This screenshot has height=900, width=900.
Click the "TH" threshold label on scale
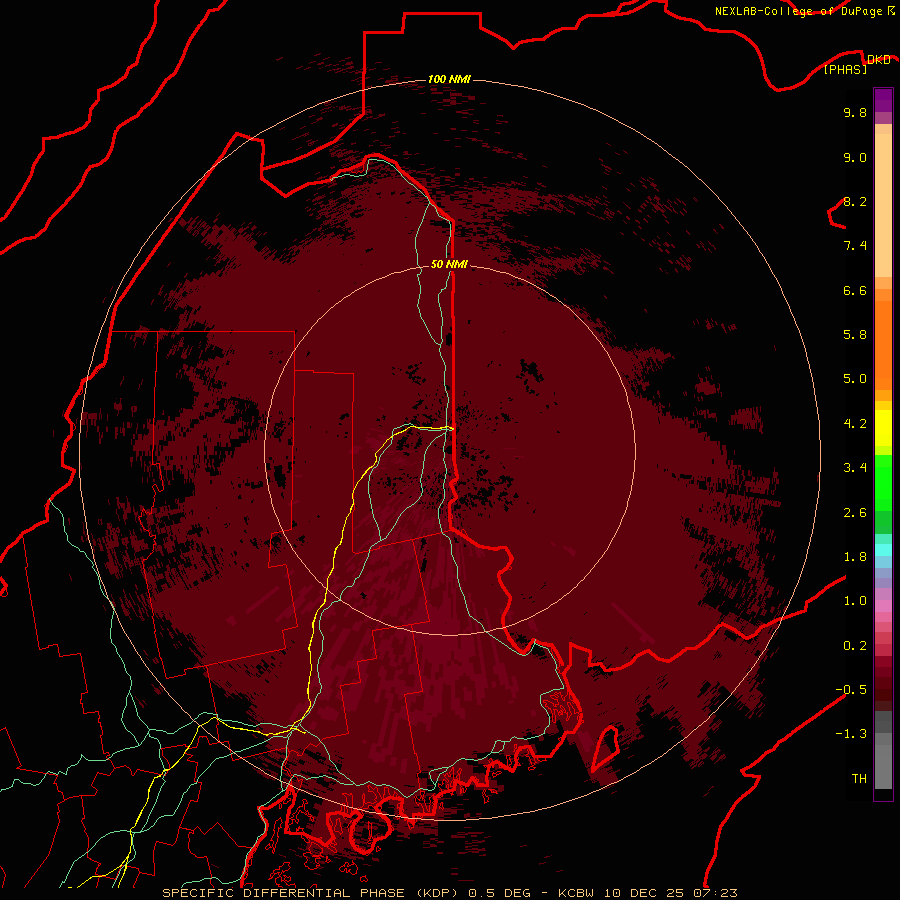pos(859,779)
